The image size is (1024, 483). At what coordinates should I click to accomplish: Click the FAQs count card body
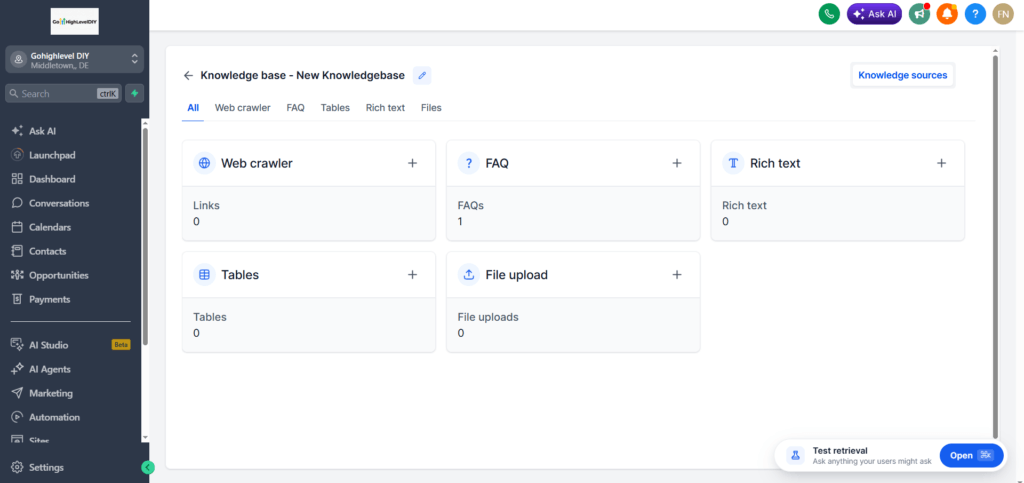coord(573,213)
